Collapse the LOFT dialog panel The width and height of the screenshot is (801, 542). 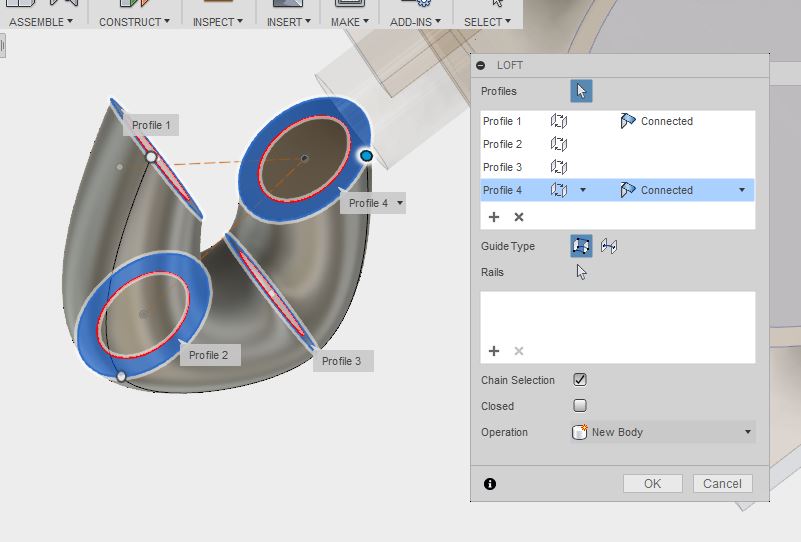tap(481, 65)
